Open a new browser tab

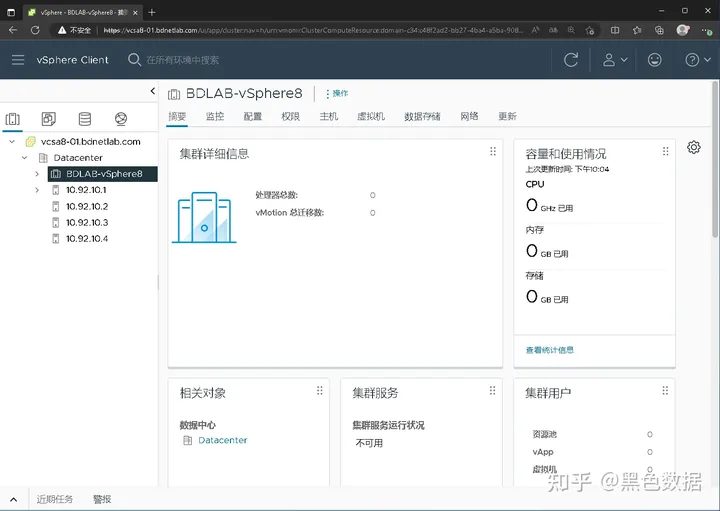152,12
